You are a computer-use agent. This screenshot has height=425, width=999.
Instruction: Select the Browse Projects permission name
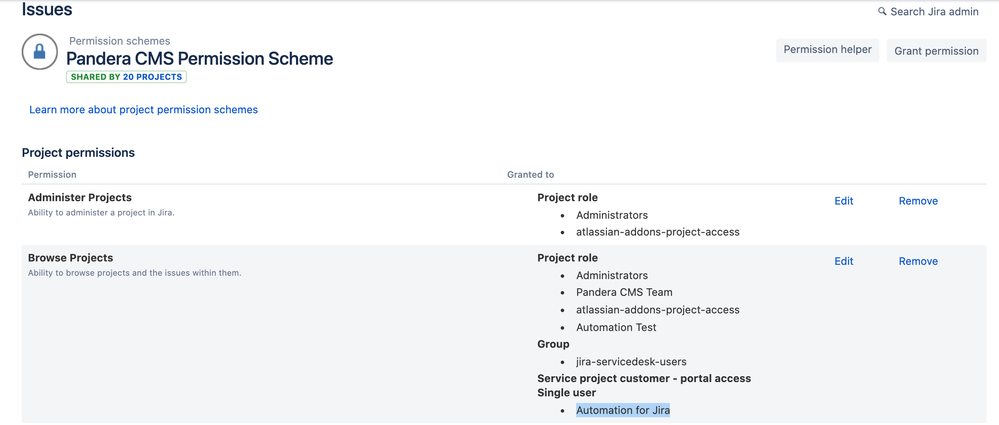pyautogui.click(x=71, y=258)
